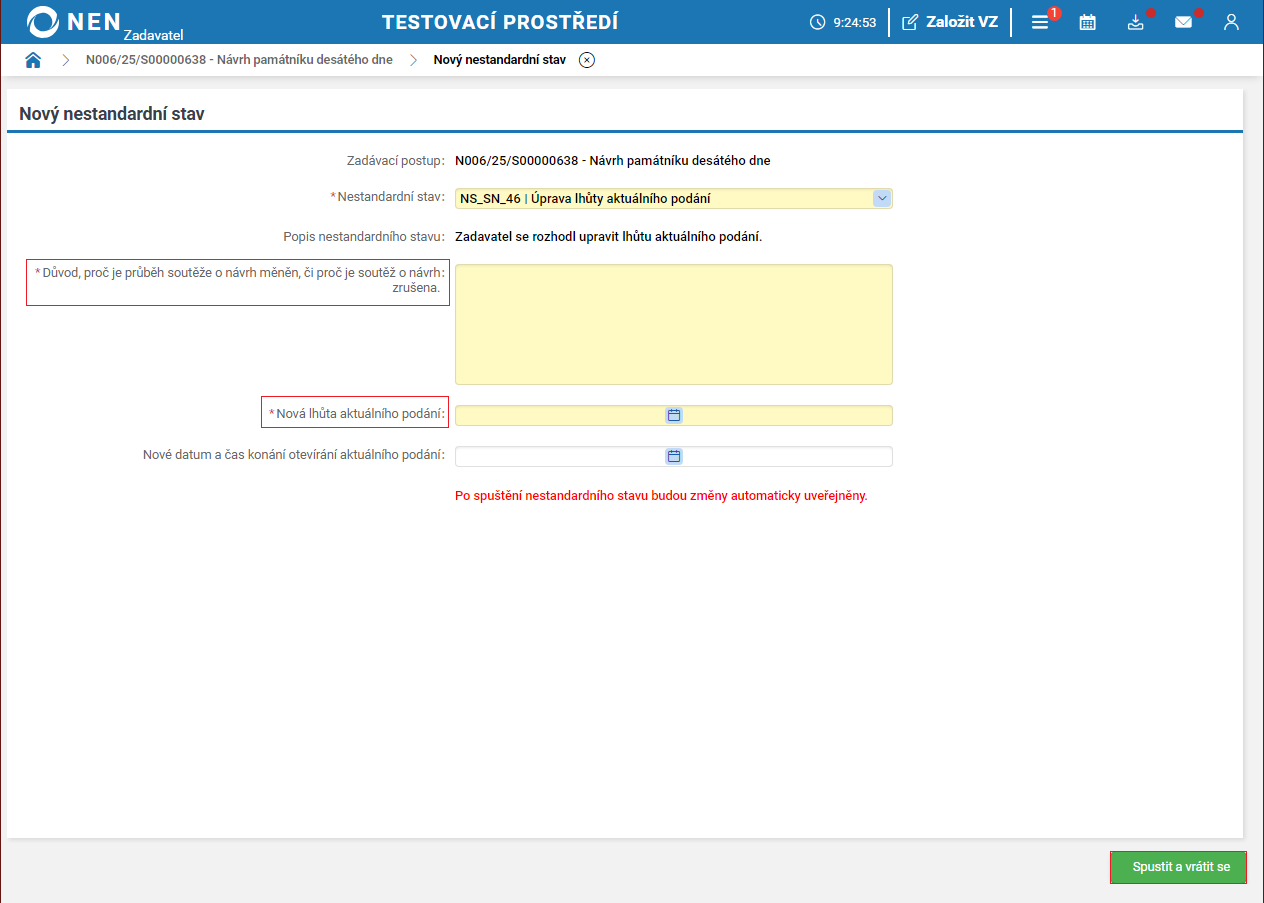
Task: Focus the Nová lhůta aktuálního podání field
Action: click(674, 415)
